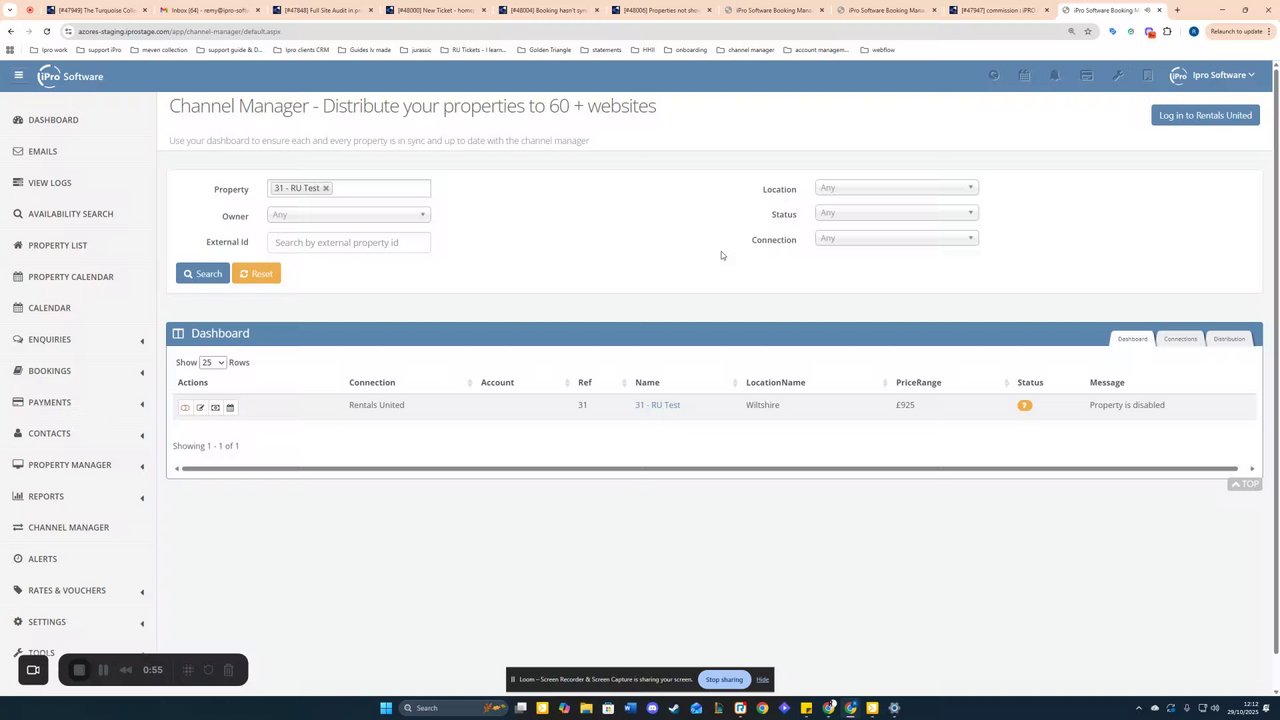Open the Ipro Software account dropdown
1280x720 pixels.
(1212, 75)
